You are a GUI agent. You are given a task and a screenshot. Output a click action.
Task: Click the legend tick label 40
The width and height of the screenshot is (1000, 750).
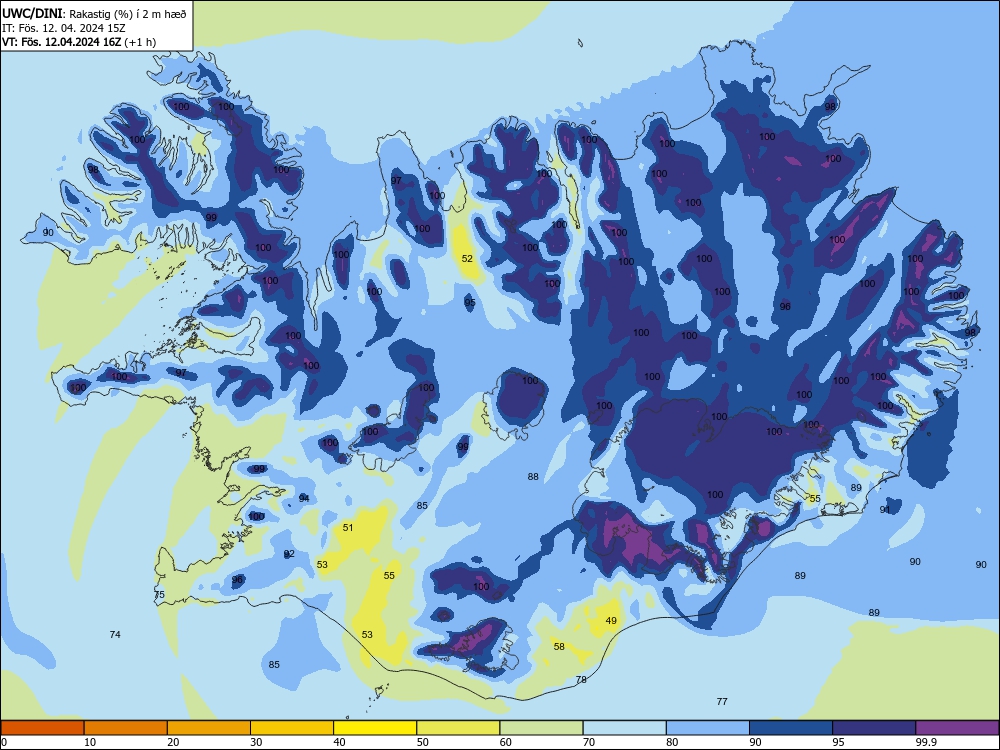339,742
